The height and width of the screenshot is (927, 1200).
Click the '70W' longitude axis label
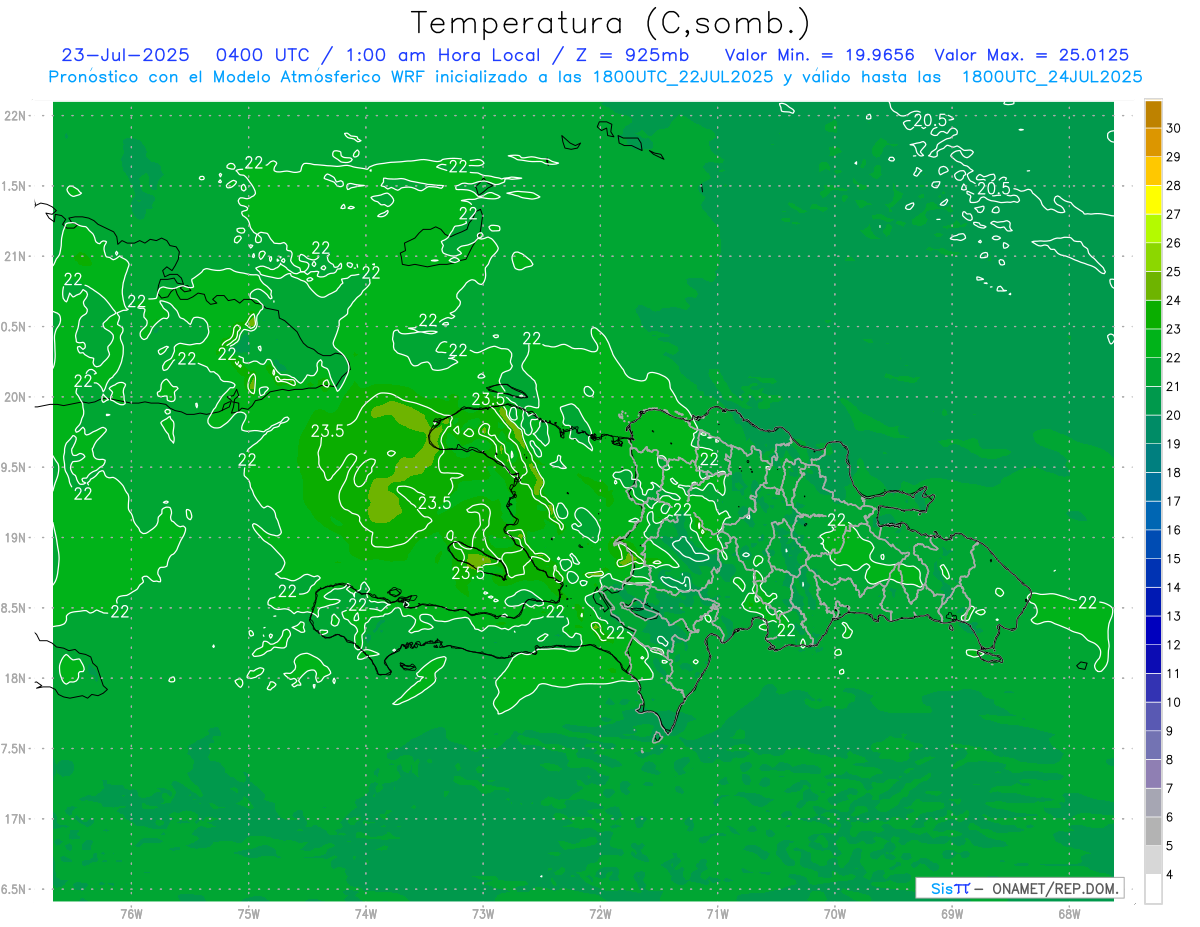pos(834,914)
